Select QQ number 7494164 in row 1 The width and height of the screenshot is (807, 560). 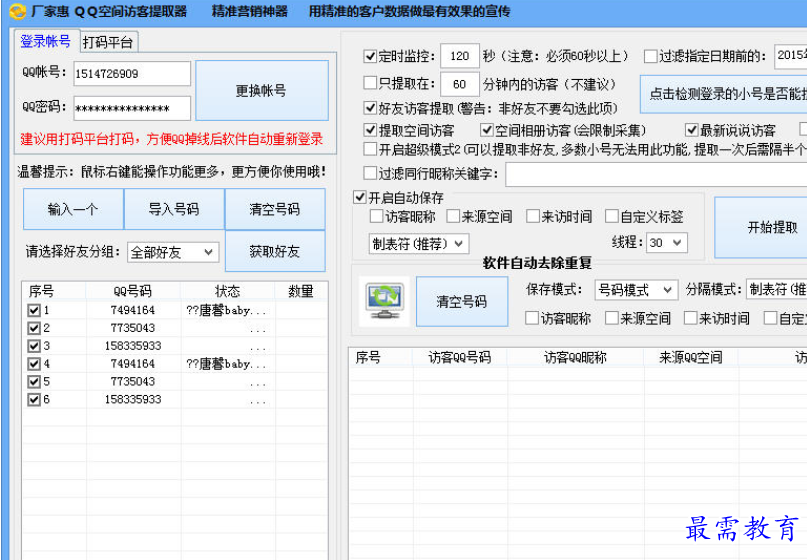[132, 310]
